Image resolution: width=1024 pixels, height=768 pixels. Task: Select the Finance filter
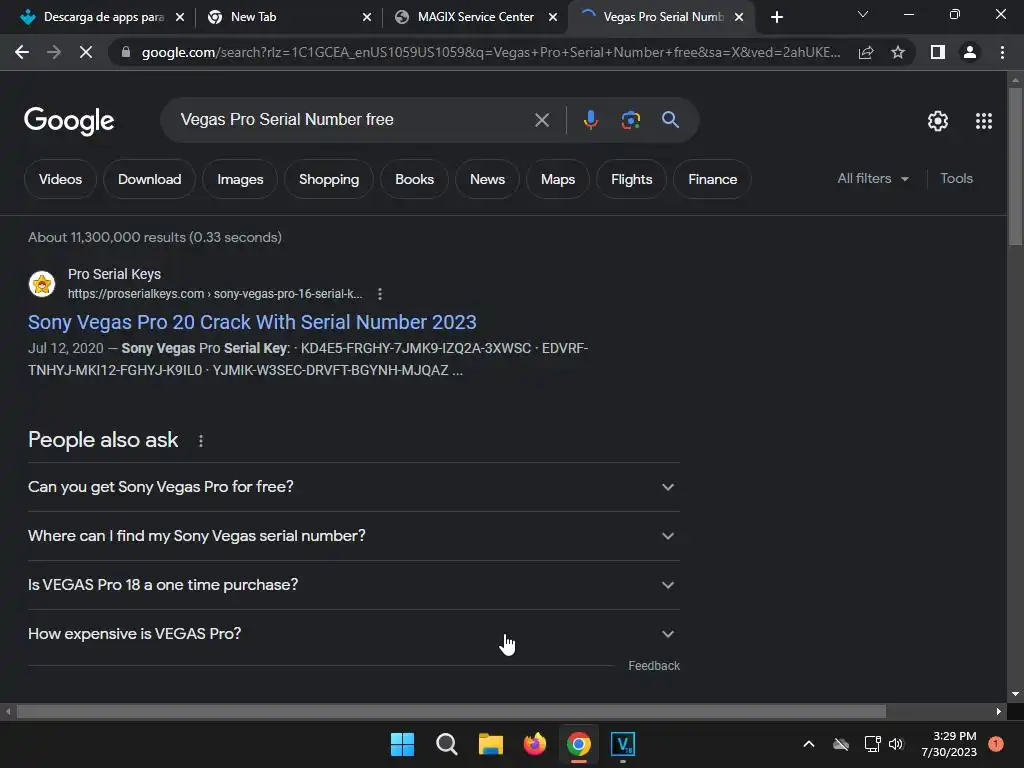pos(712,179)
